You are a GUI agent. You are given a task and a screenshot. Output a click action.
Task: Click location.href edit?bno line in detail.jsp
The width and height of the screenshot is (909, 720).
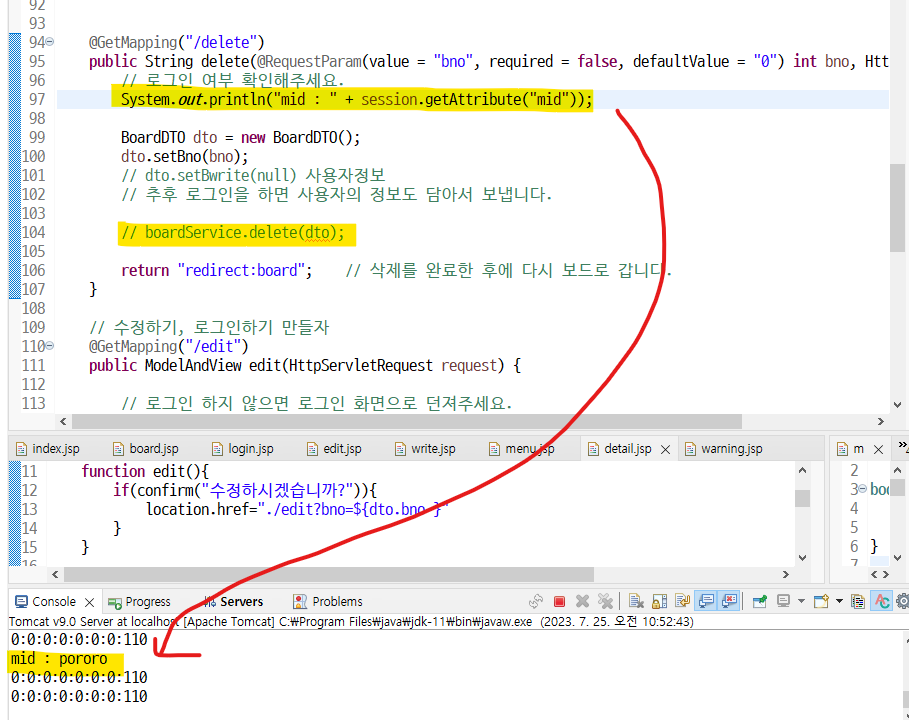point(297,510)
